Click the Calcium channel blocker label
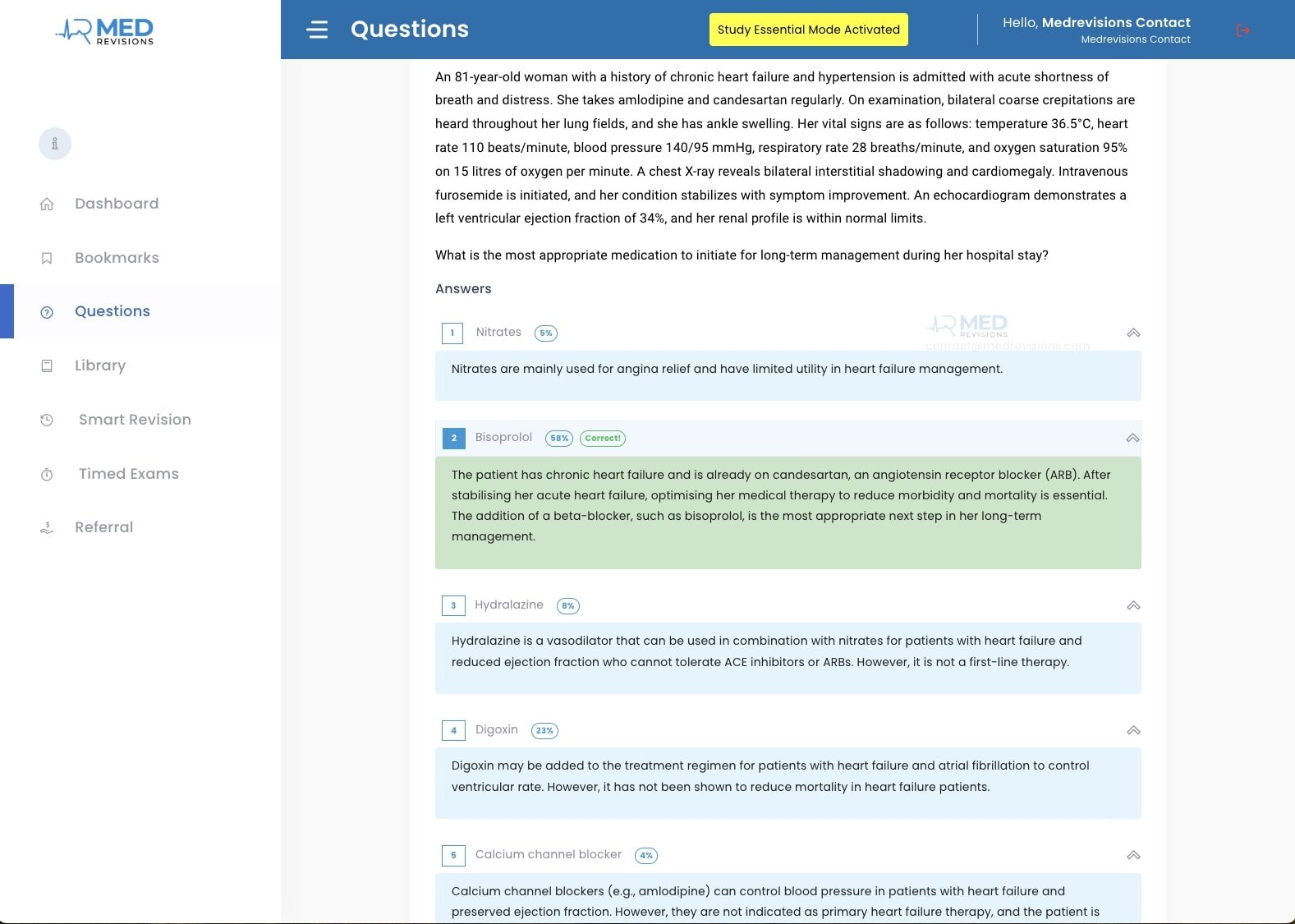The width and height of the screenshot is (1295, 924). tap(549, 854)
